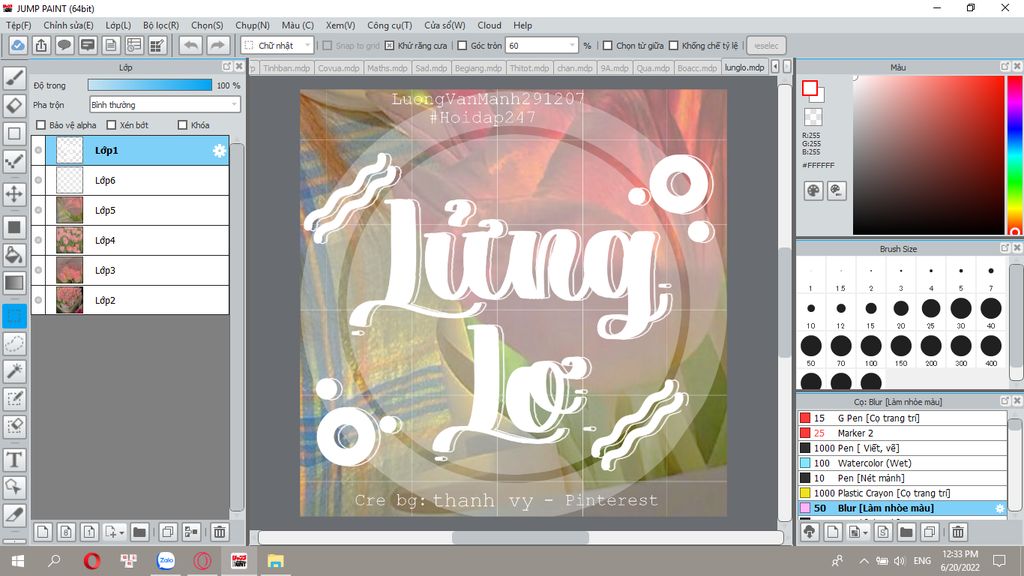Viewport: 1024px width, 576px height.
Task: Open Blur brush settings gear
Action: point(999,508)
